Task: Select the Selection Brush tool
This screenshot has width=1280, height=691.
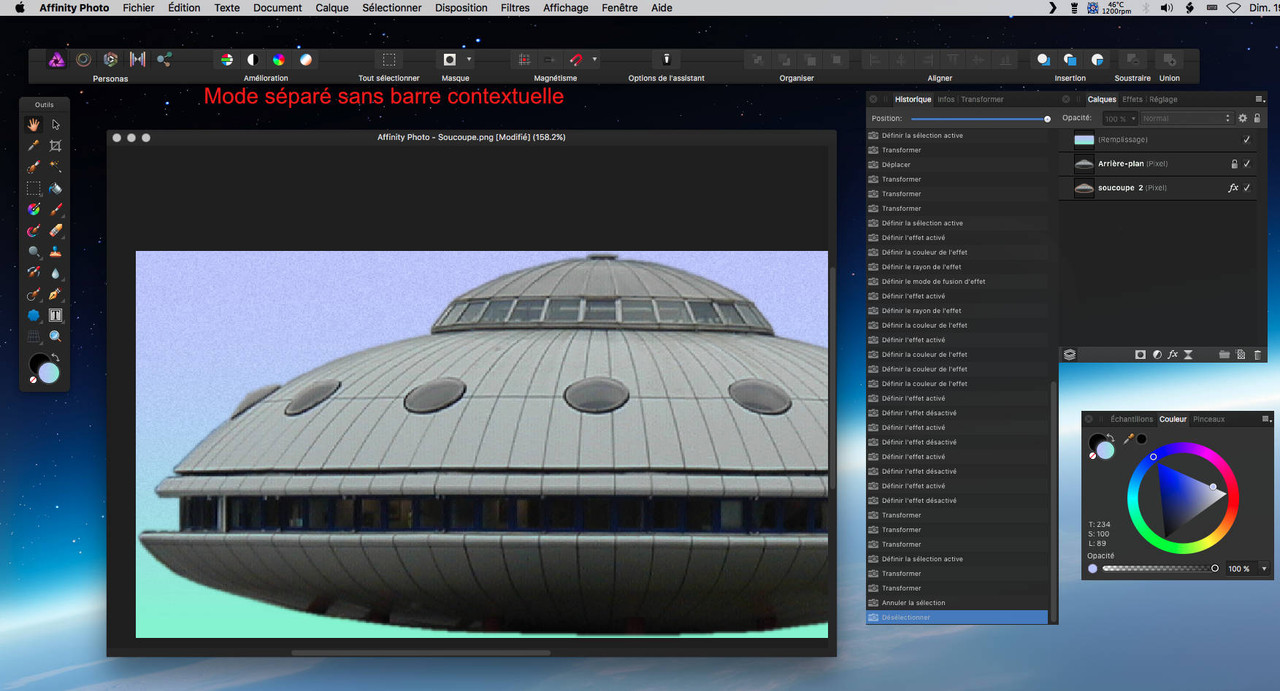Action: pyautogui.click(x=33, y=167)
